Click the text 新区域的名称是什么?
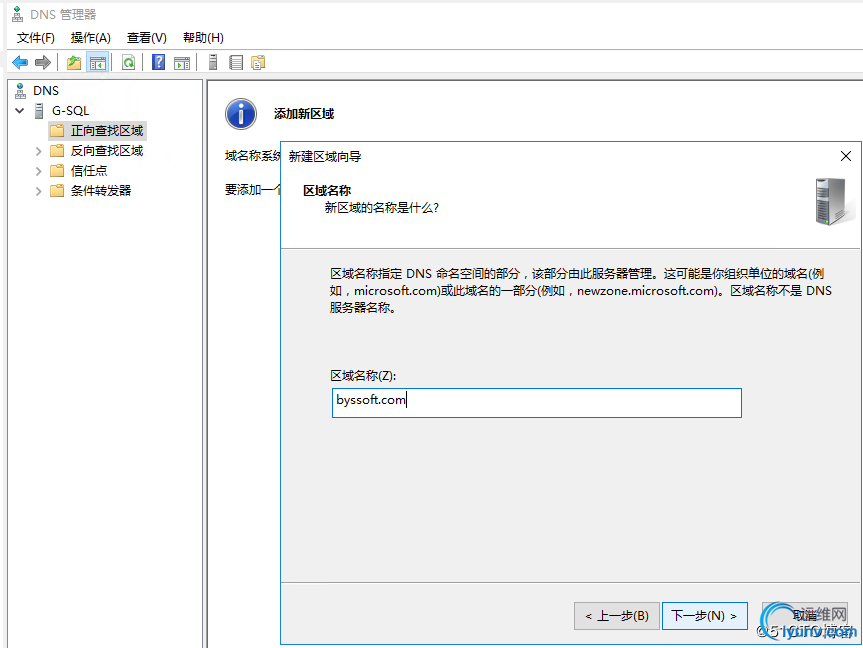This screenshot has height=648, width=863. [381, 208]
